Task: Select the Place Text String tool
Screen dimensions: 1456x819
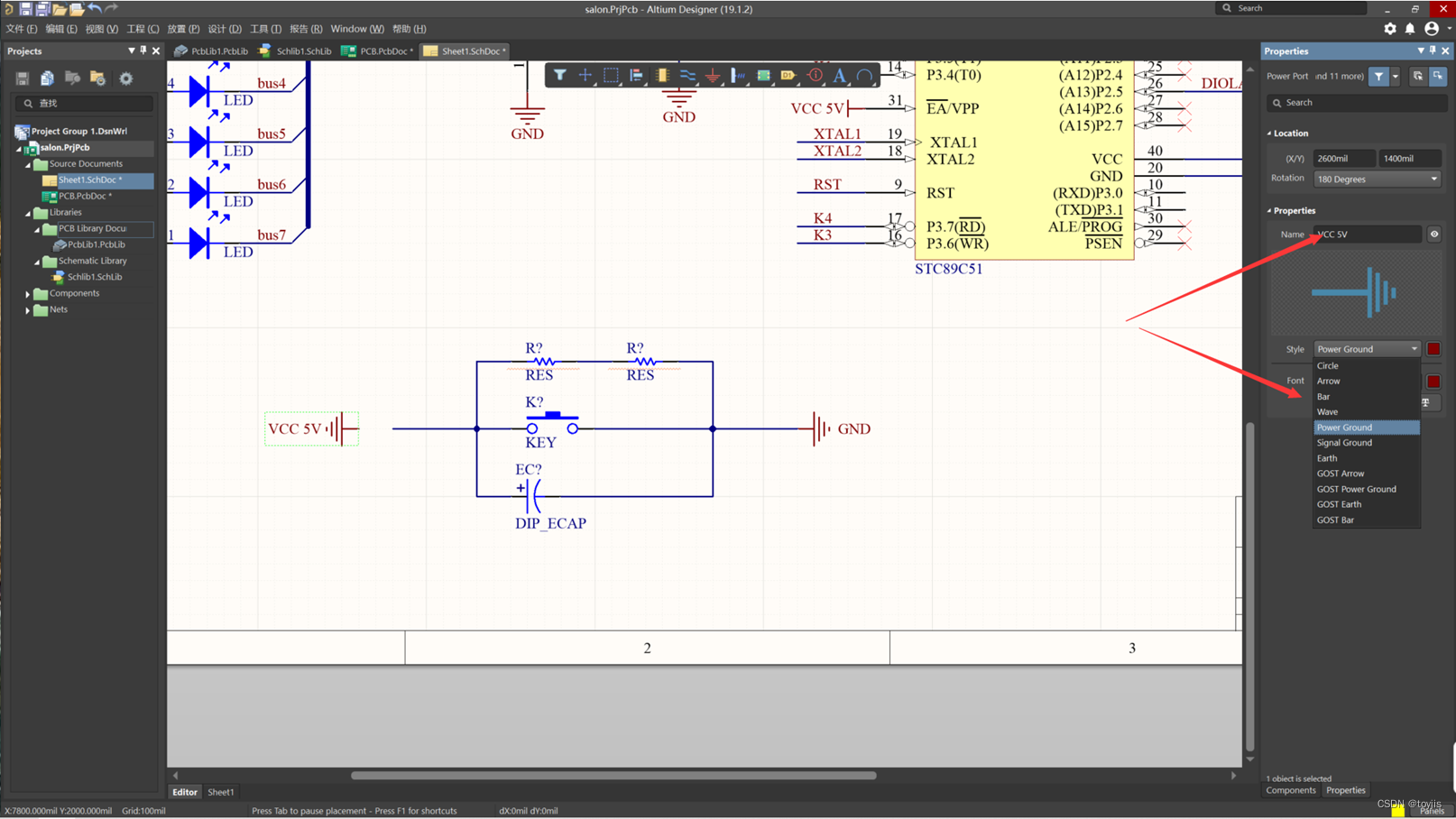Action: [x=840, y=76]
